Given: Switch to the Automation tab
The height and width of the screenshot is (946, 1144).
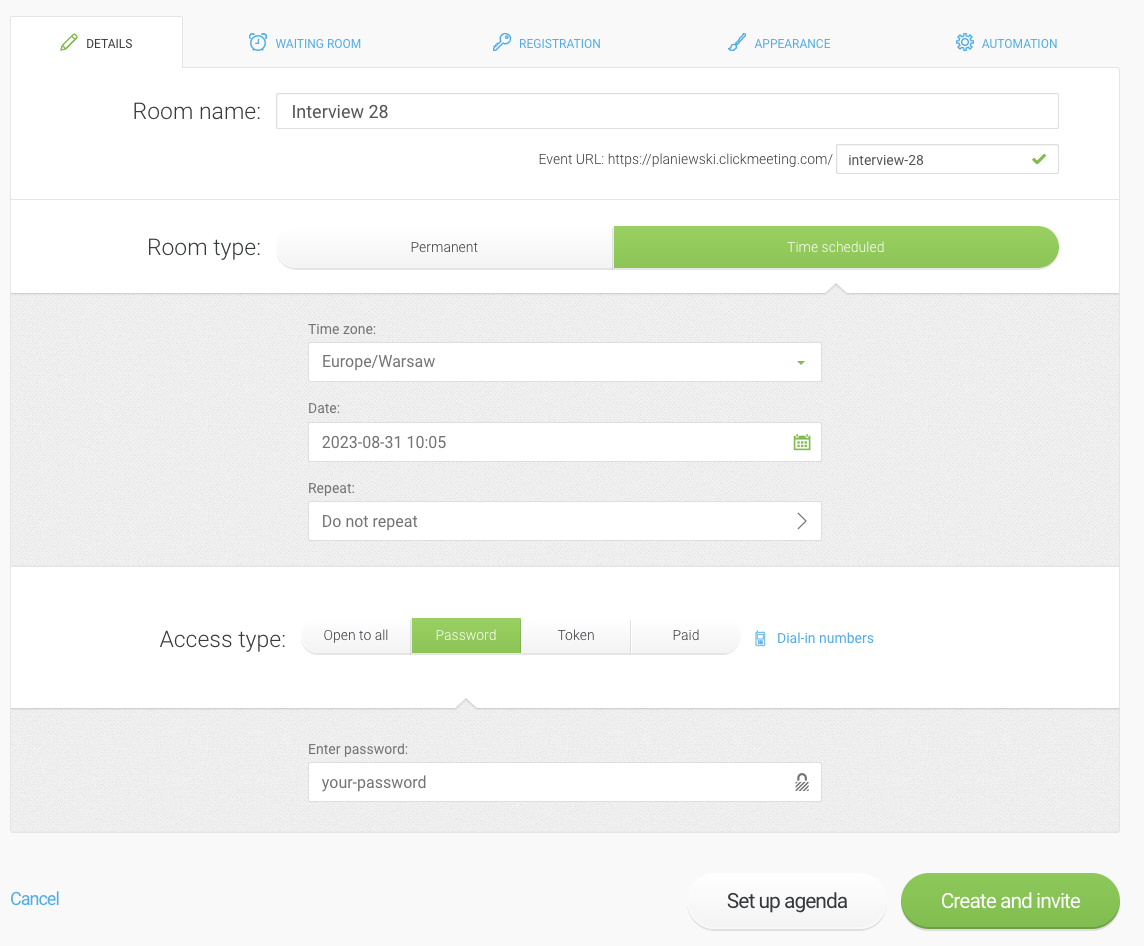Looking at the screenshot, I should tap(1007, 43).
